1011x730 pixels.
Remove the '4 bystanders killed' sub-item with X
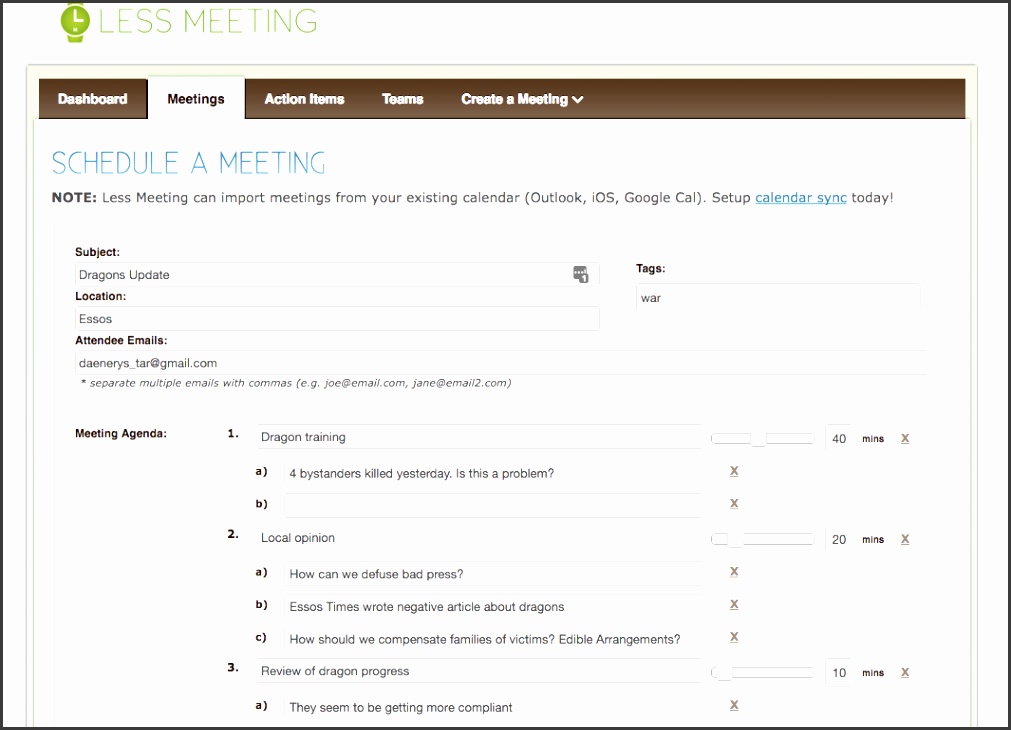(x=734, y=470)
